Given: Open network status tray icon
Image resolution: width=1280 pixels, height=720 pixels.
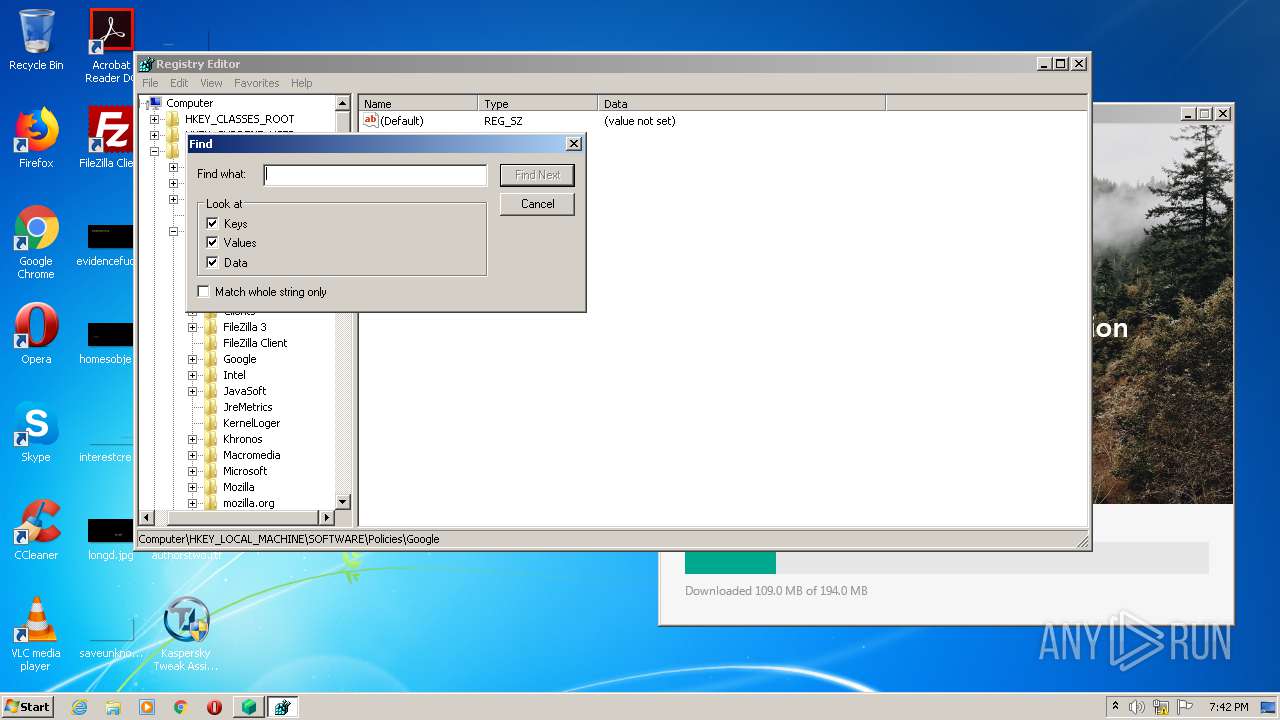Looking at the screenshot, I should (x=1161, y=707).
